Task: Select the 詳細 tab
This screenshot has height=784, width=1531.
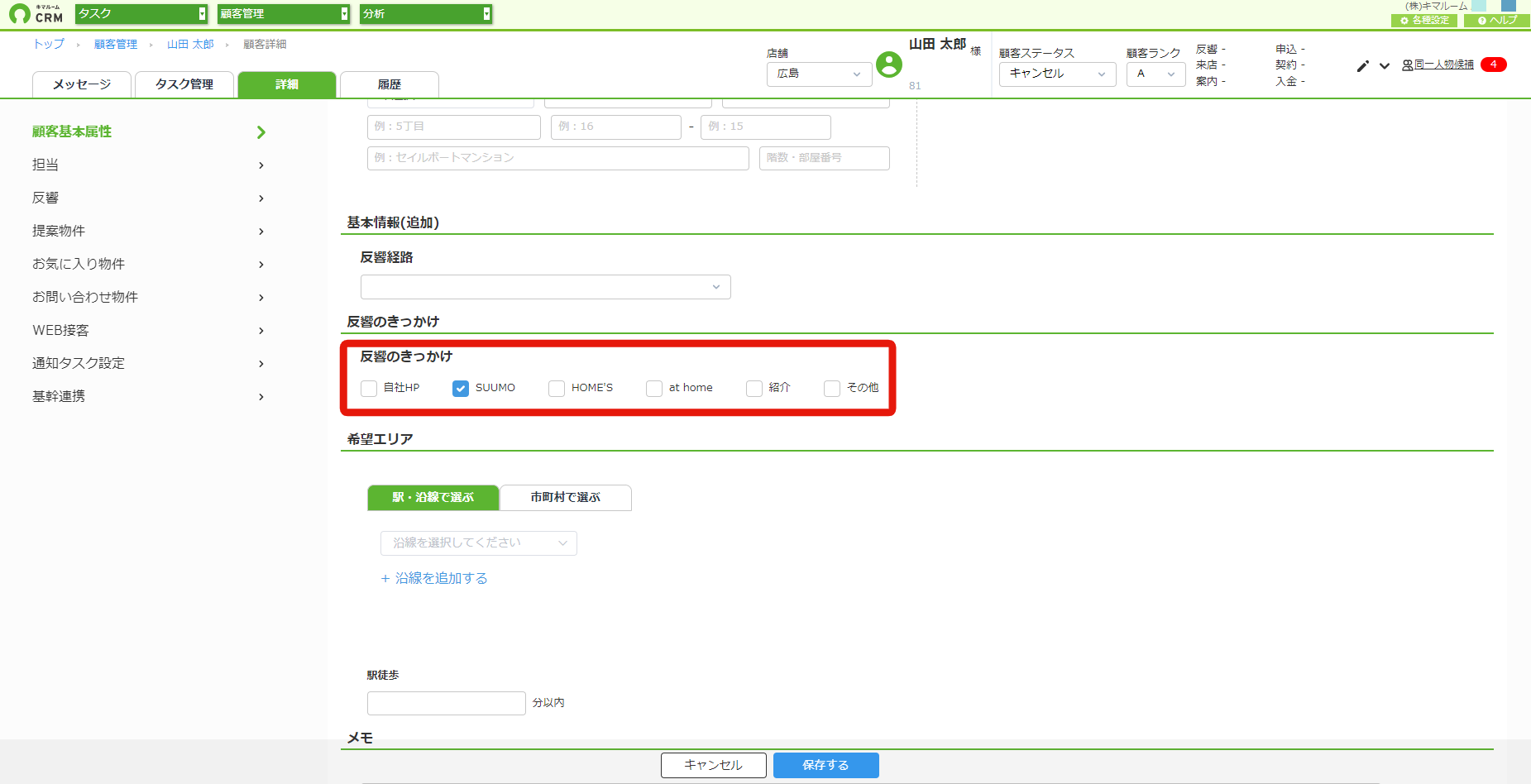Action: coord(287,84)
